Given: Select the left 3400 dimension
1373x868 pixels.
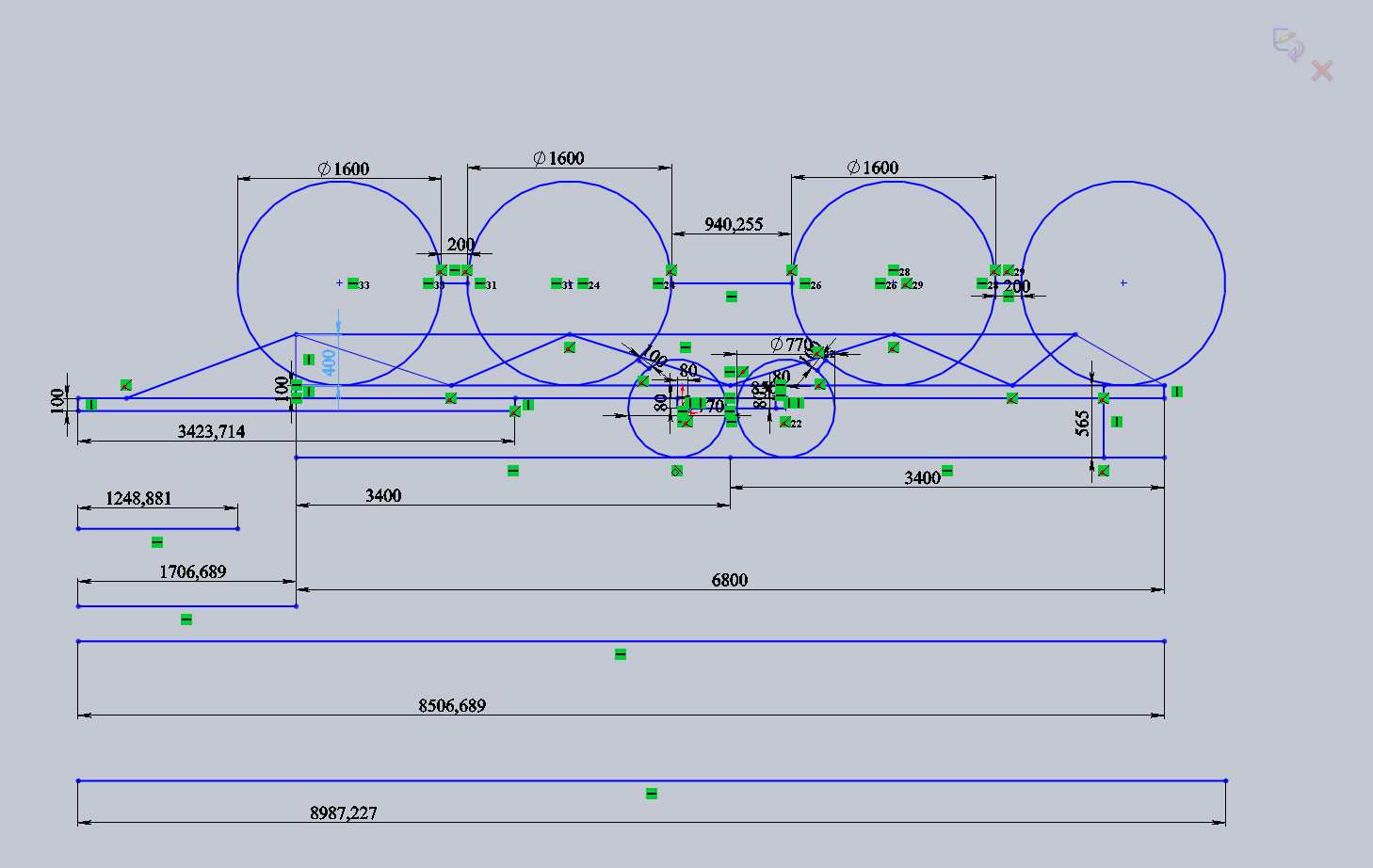Looking at the screenshot, I should click(x=383, y=495).
